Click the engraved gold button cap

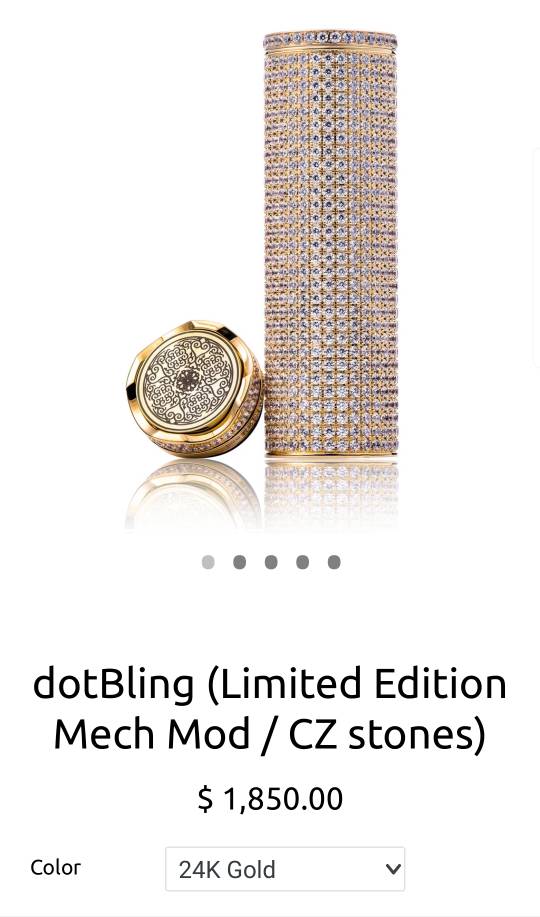click(x=194, y=389)
